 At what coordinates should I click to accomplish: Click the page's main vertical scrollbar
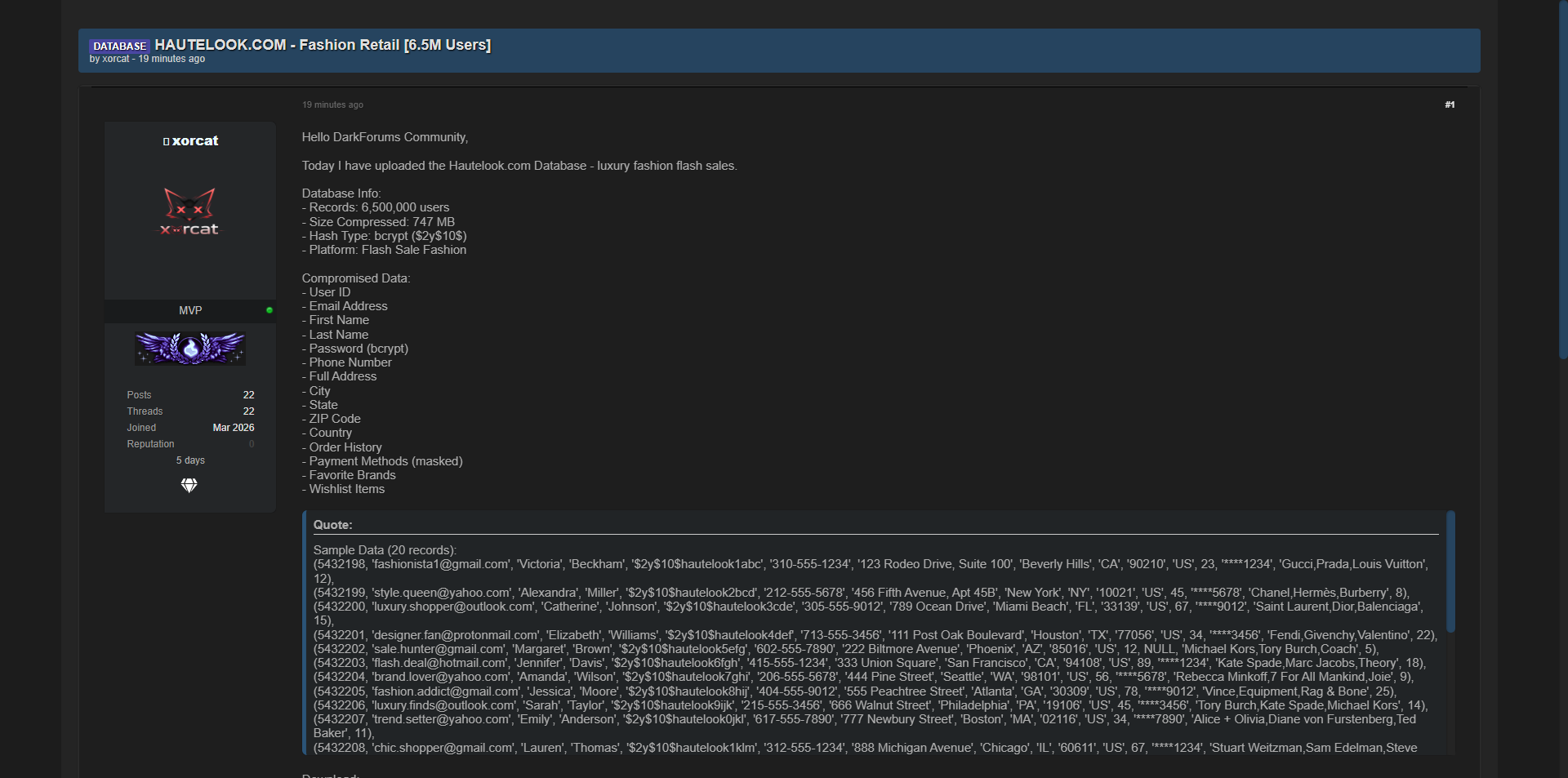tap(1562, 180)
